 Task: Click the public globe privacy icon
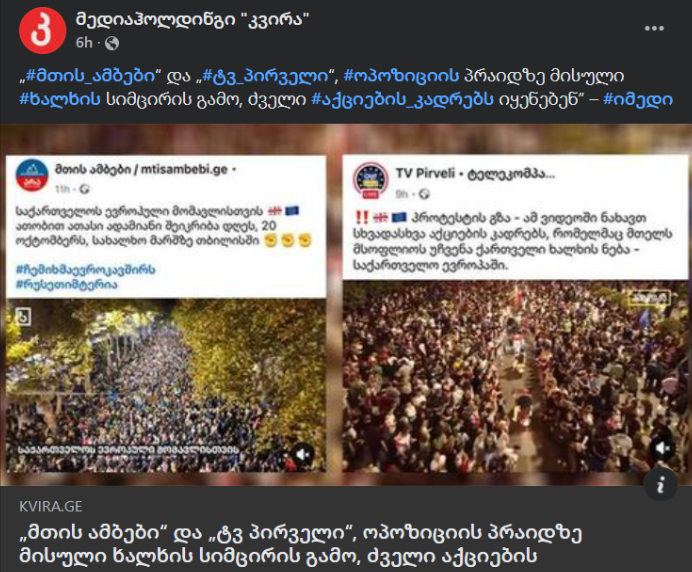click(x=112, y=43)
